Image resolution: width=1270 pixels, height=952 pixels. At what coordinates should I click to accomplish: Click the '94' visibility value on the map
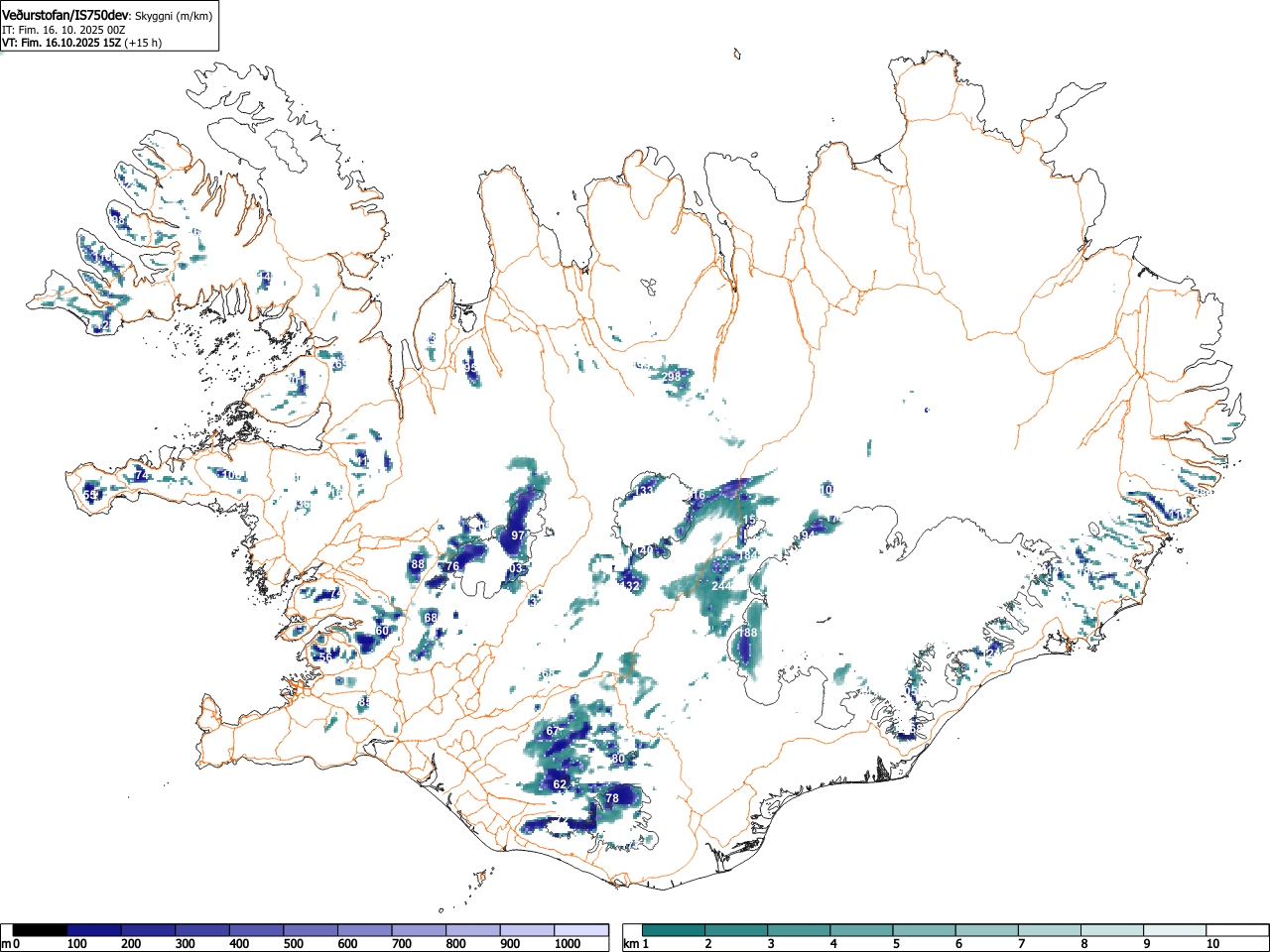808,535
